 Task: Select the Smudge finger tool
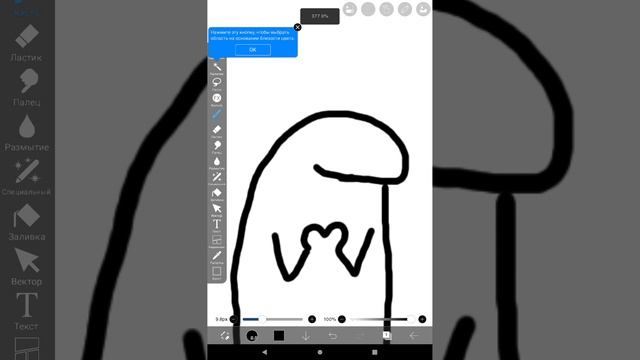click(217, 146)
